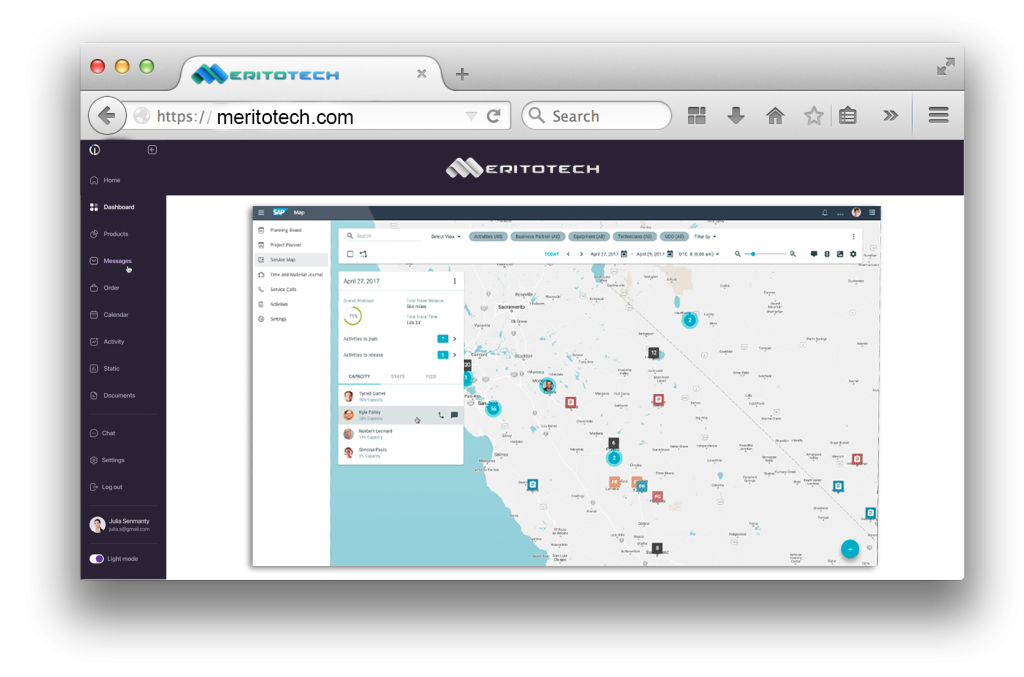This screenshot has height=677, width=1024.
Task: Toggle the Light mode switch
Action: coord(97,559)
